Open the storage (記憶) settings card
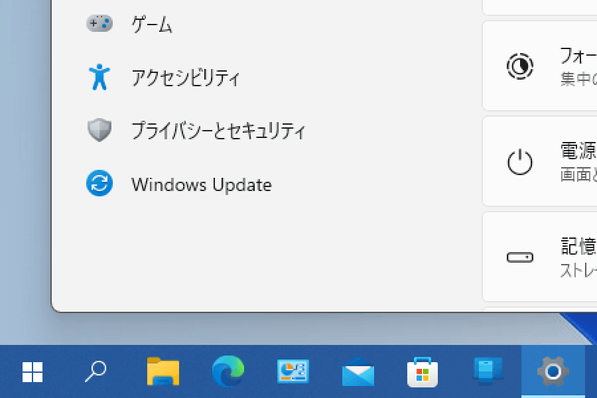The width and height of the screenshot is (597, 398). [540, 257]
